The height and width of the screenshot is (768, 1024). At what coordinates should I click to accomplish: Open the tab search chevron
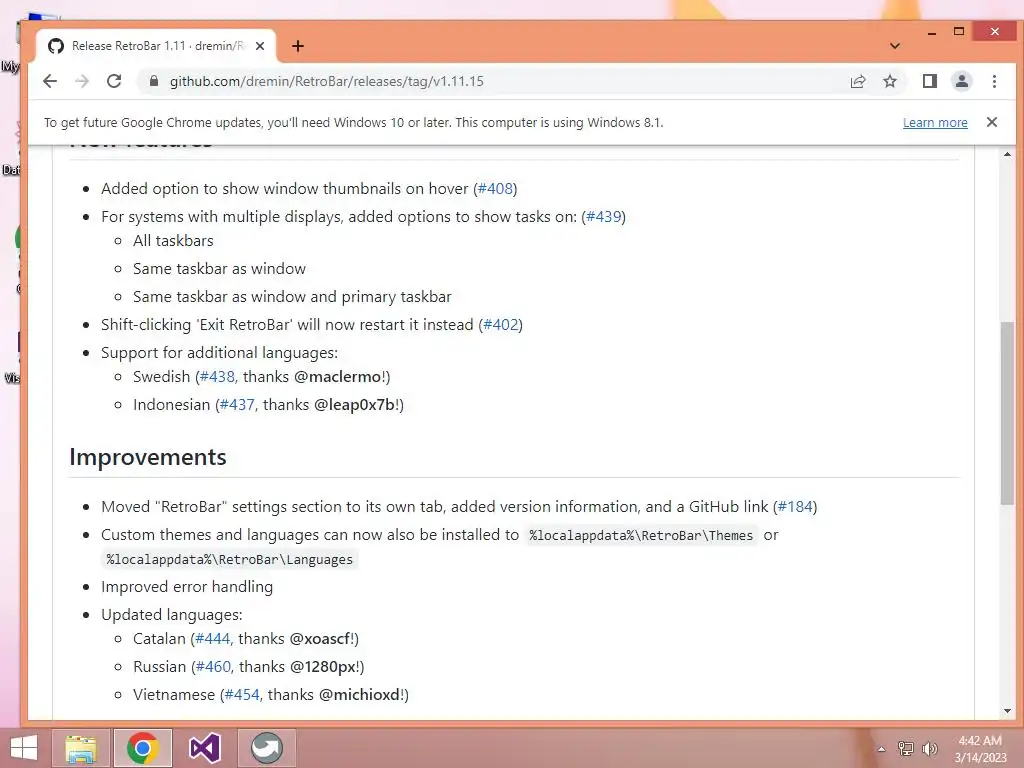click(x=895, y=46)
